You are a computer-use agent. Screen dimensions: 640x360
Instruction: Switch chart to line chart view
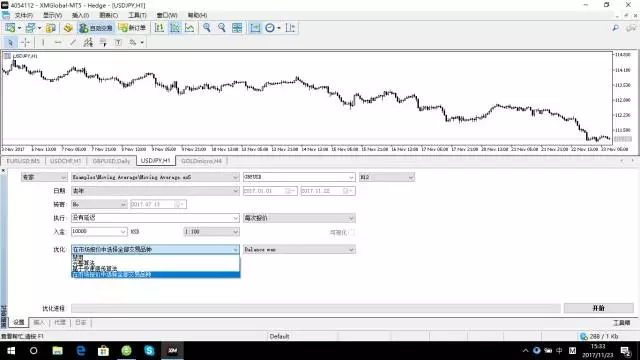(x=189, y=28)
